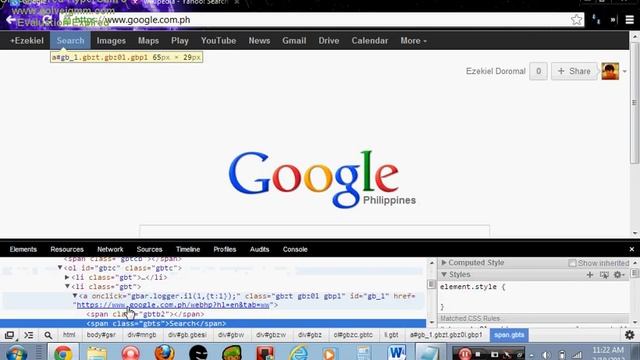Screen dimensions: 640x360
Task: Show console drawer icon in DevTools
Action: pyautogui.click(x=29, y=336)
